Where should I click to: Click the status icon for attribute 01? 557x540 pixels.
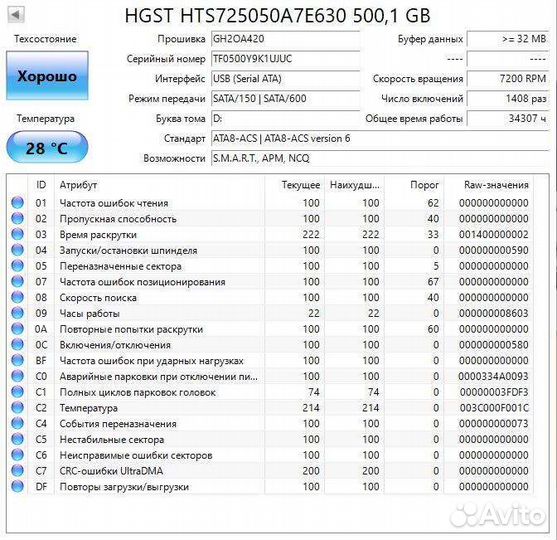(x=17, y=202)
